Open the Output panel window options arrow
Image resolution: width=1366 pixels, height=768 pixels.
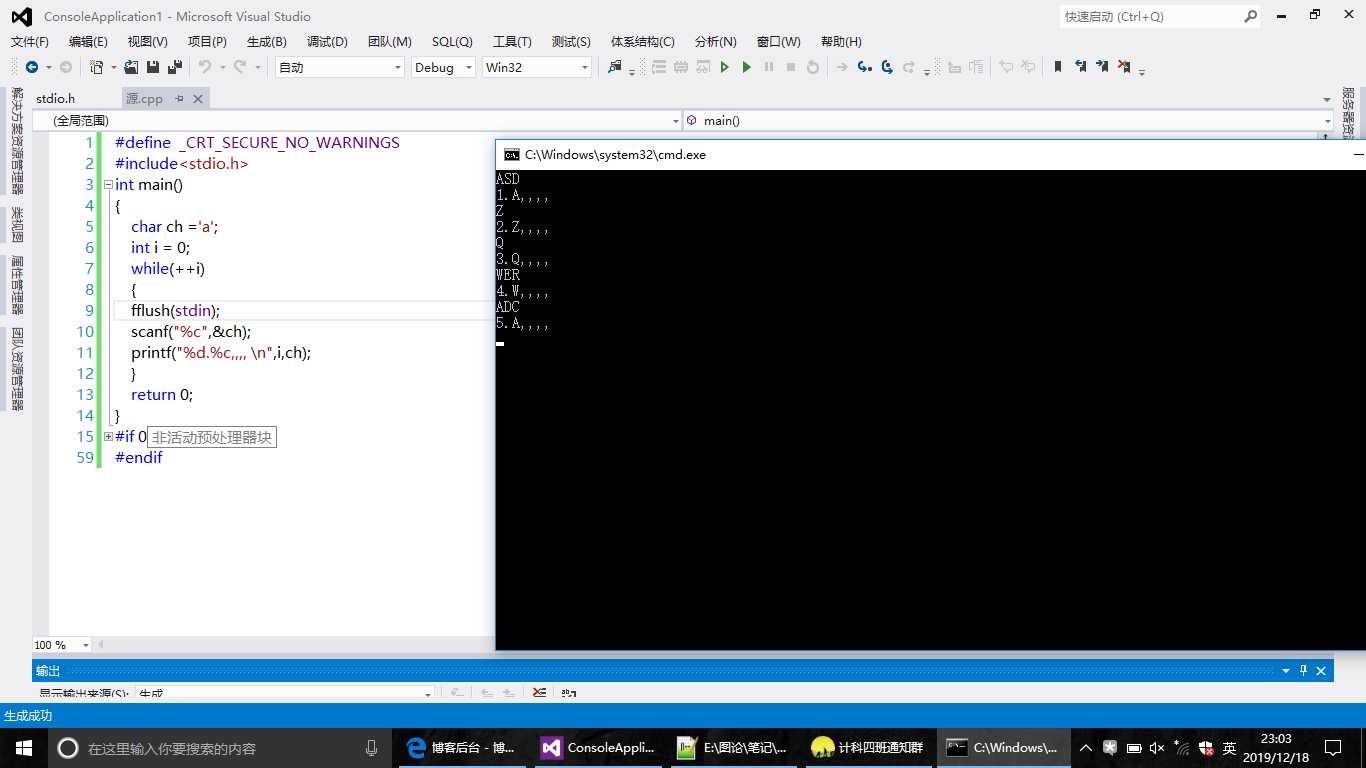click(x=1286, y=671)
